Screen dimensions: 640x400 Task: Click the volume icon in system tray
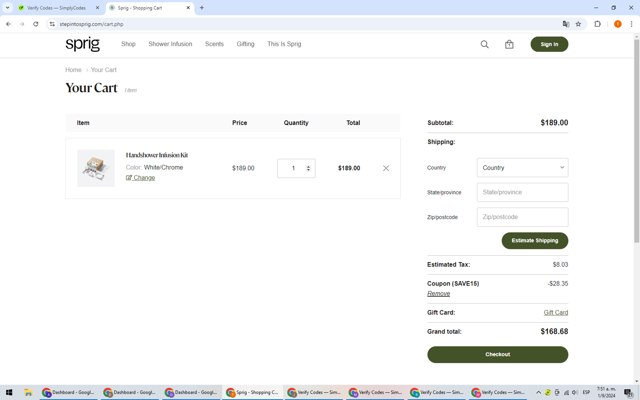point(574,393)
